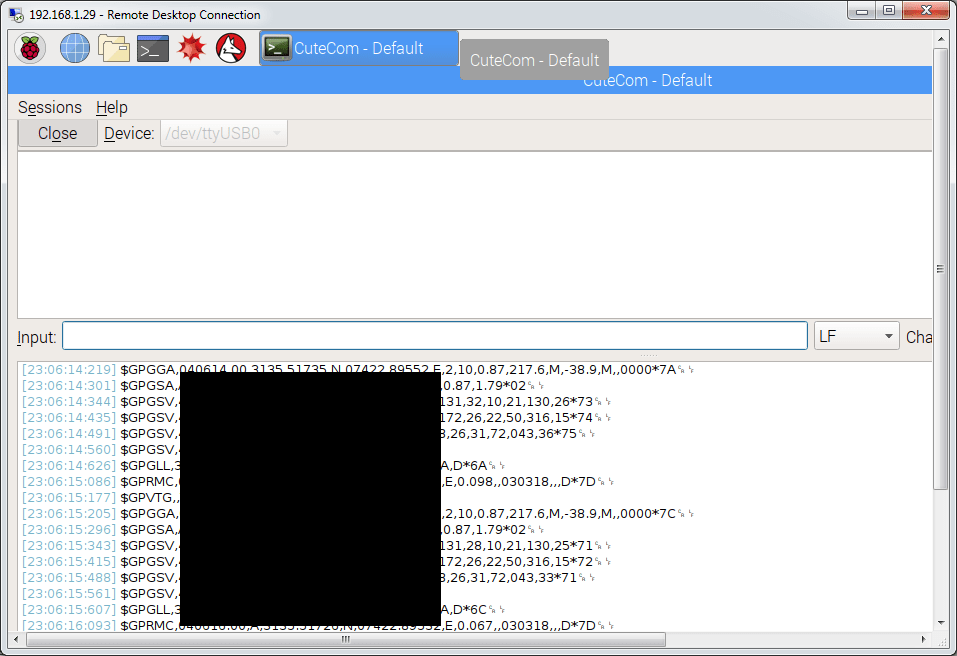The image size is (957, 656).
Task: Click the horizontal scrollbar right arrow
Action: (923, 640)
